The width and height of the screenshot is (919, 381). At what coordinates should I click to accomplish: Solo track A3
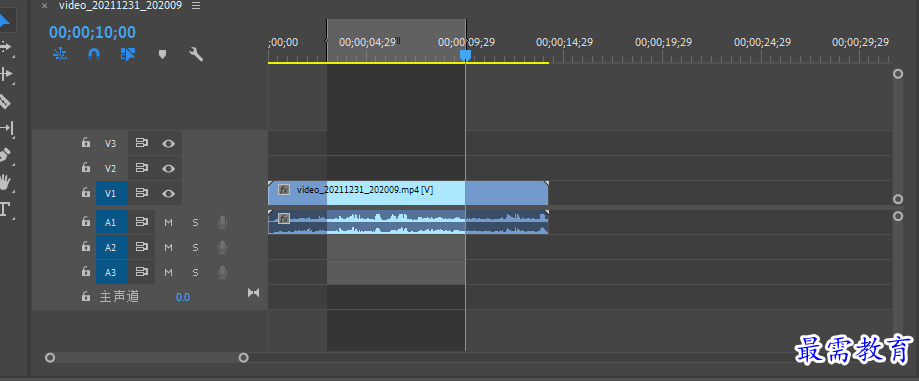[195, 273]
